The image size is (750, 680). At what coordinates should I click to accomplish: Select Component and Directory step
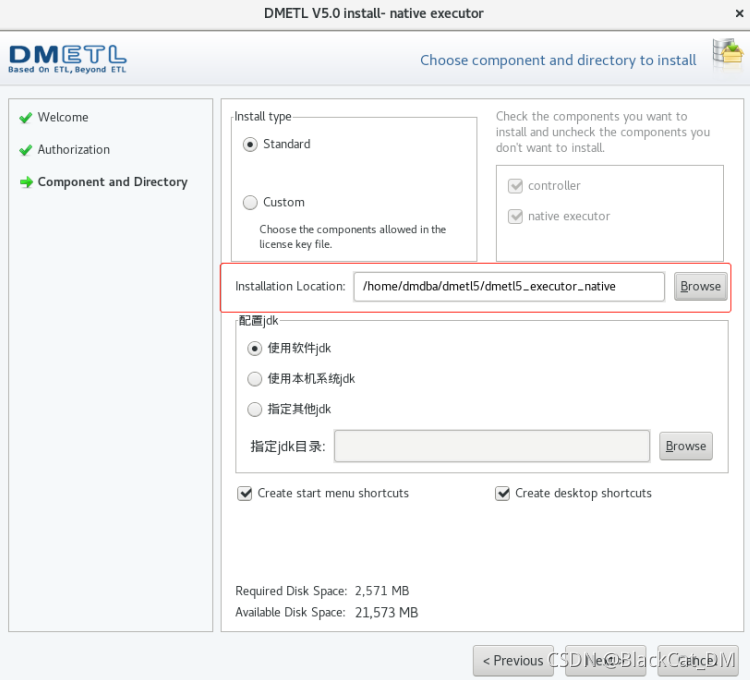(112, 182)
